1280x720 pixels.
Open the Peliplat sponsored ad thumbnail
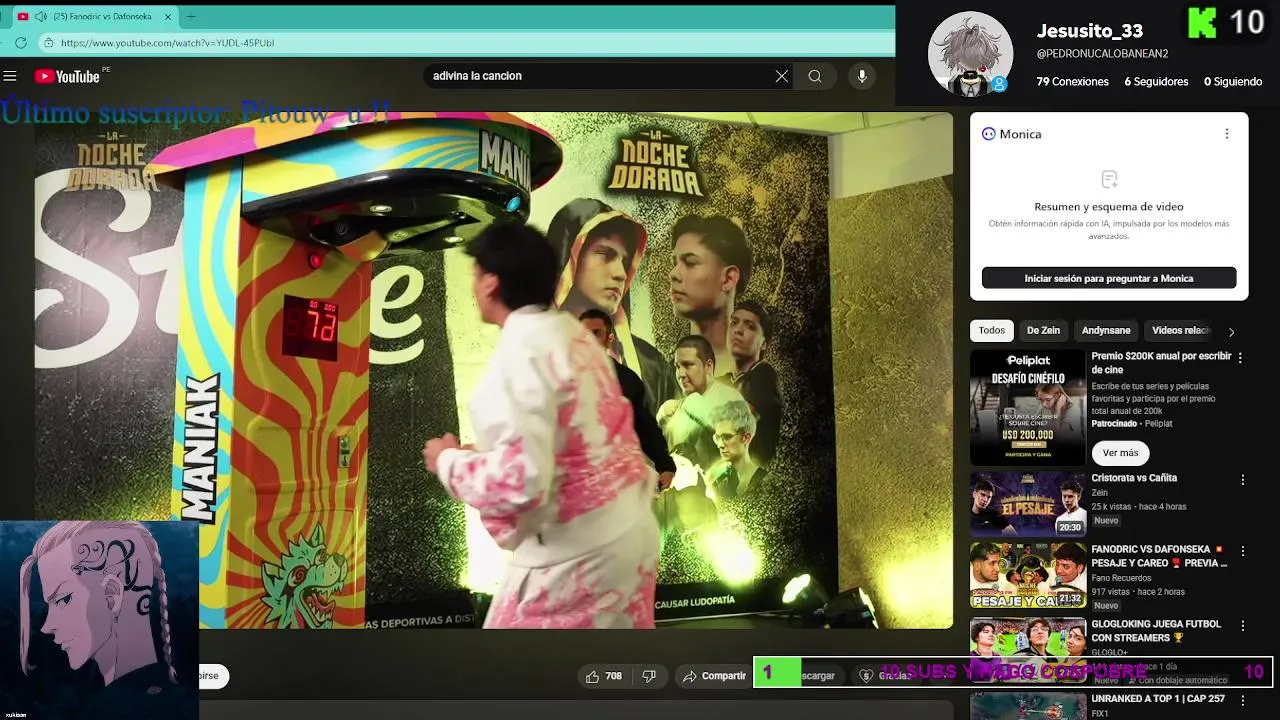1028,407
